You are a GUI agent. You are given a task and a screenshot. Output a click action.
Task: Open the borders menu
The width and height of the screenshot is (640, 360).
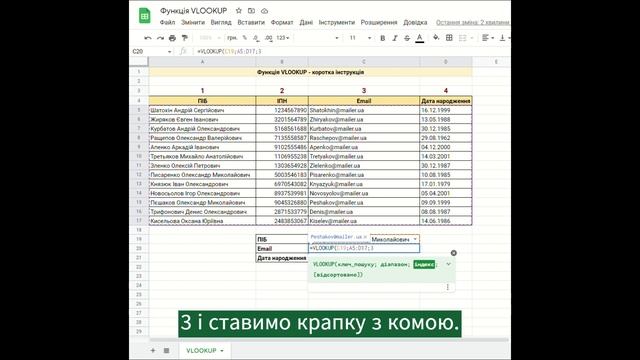click(449, 38)
